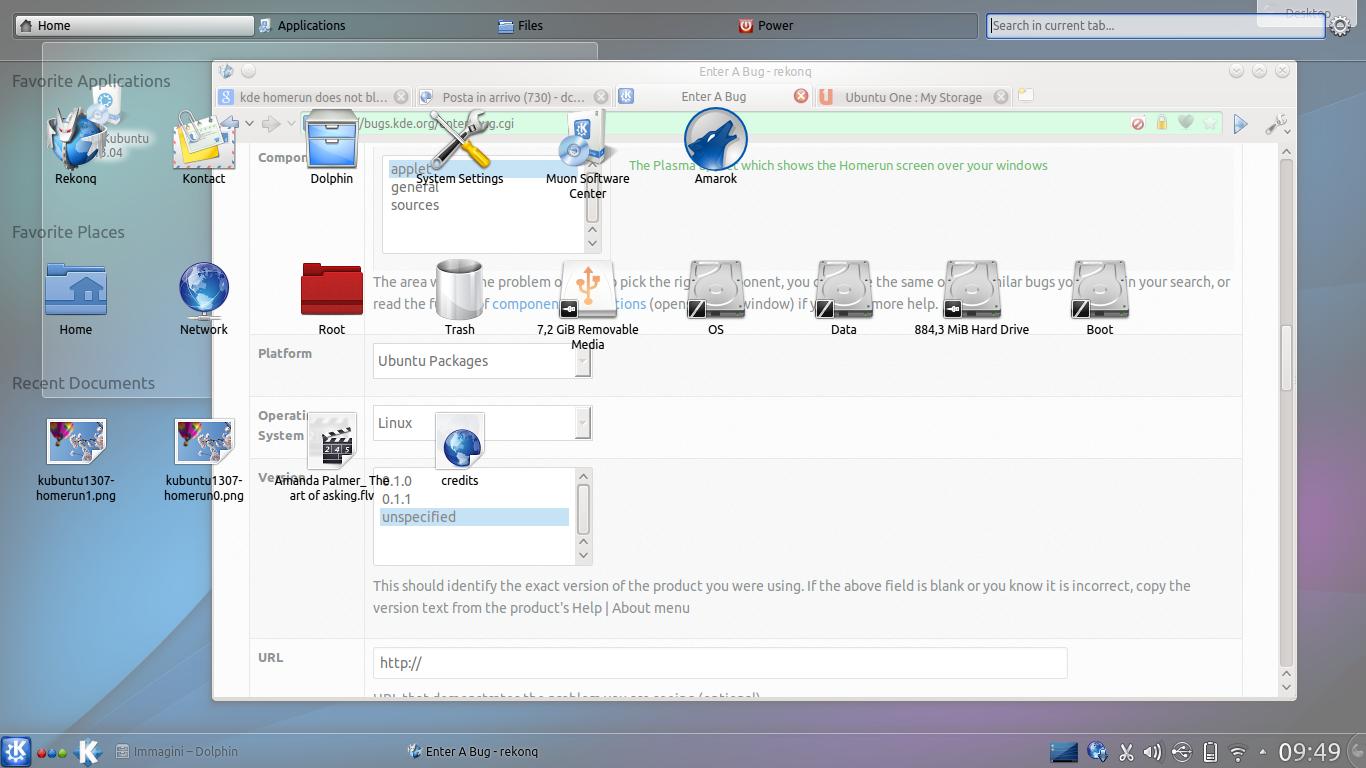Open kubuntu1307-homerun1.png recent document
Screen dimensions: 1366x768
75,458
